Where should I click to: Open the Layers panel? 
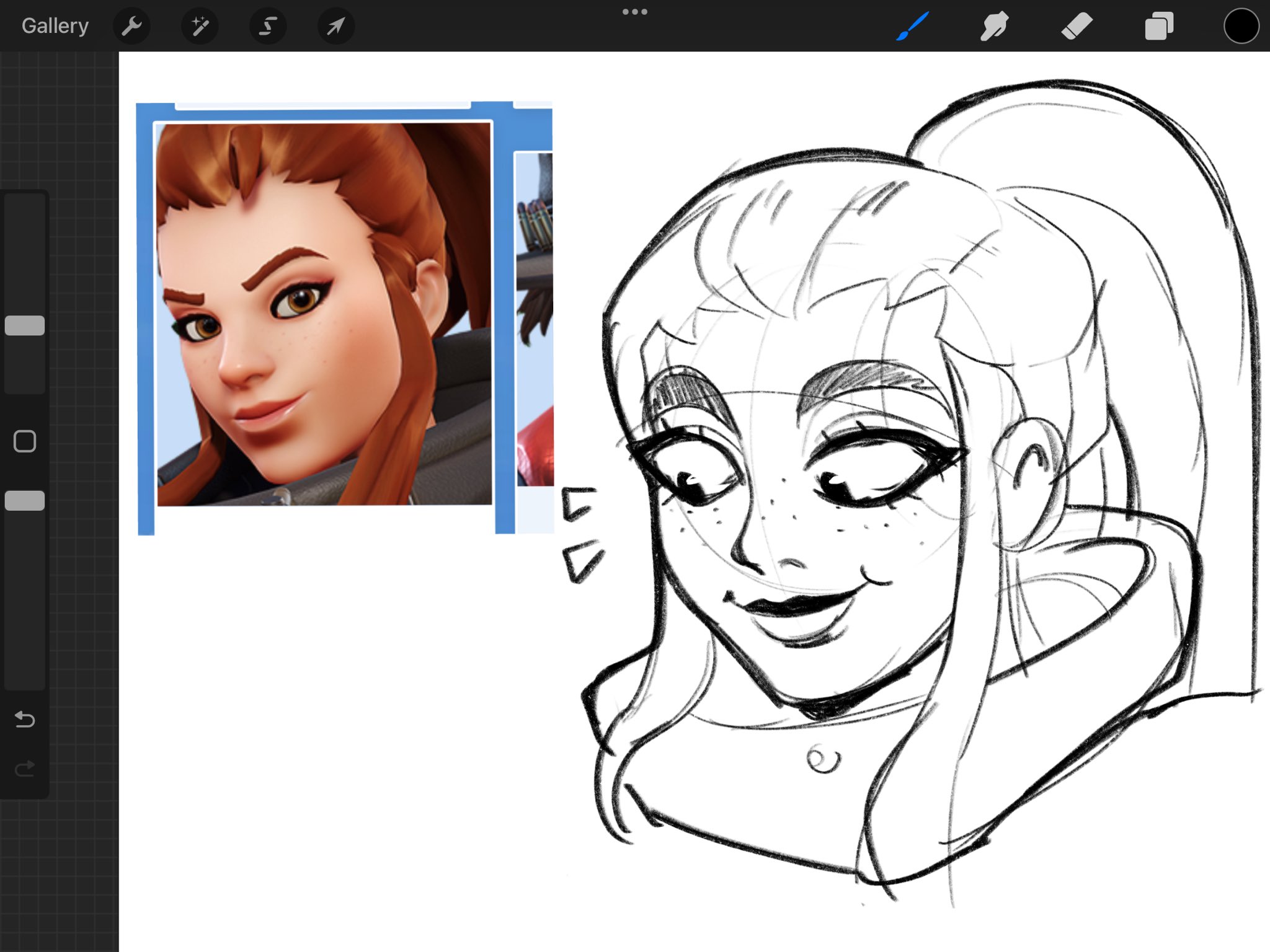(x=1158, y=26)
